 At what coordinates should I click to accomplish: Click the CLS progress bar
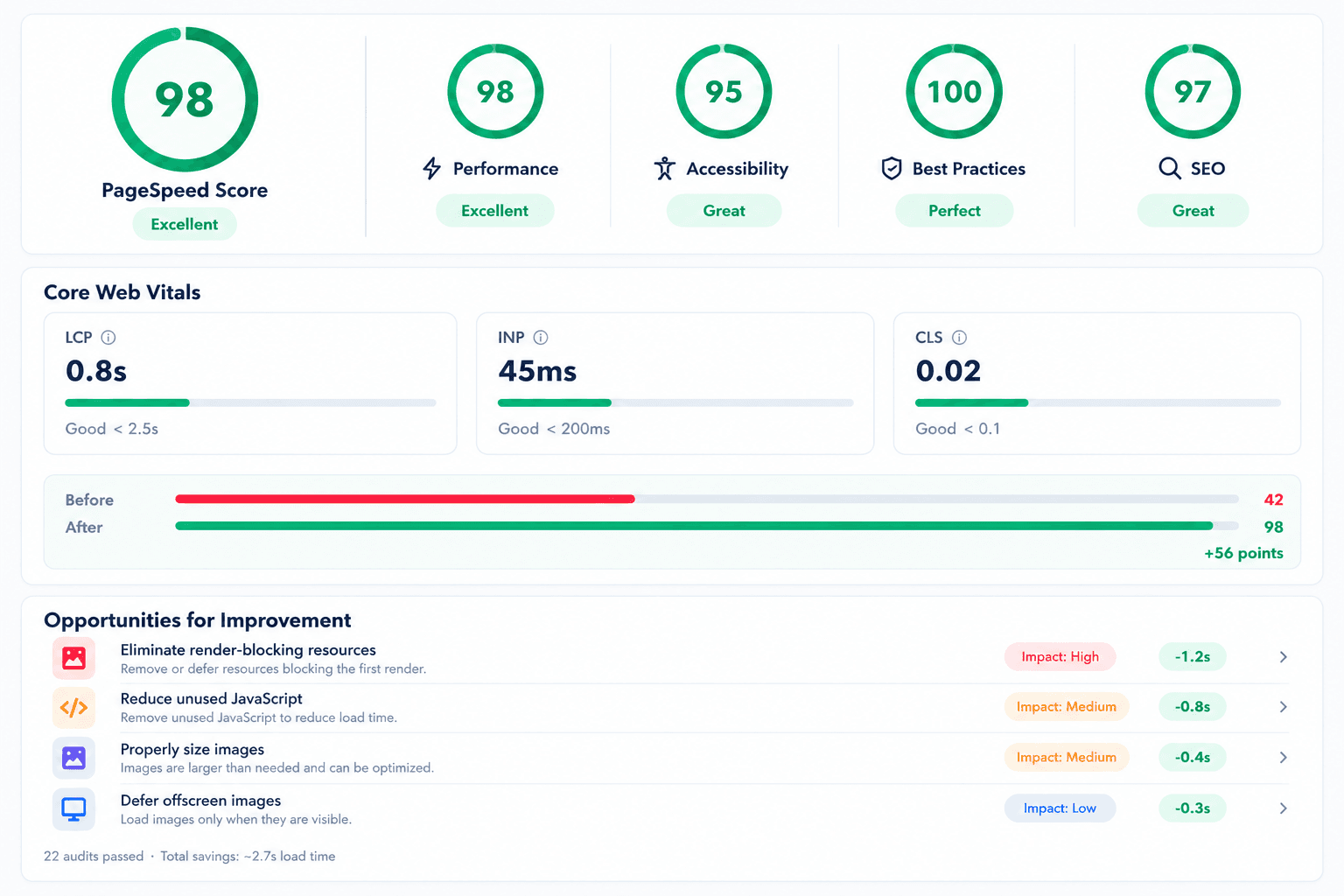[1098, 402]
